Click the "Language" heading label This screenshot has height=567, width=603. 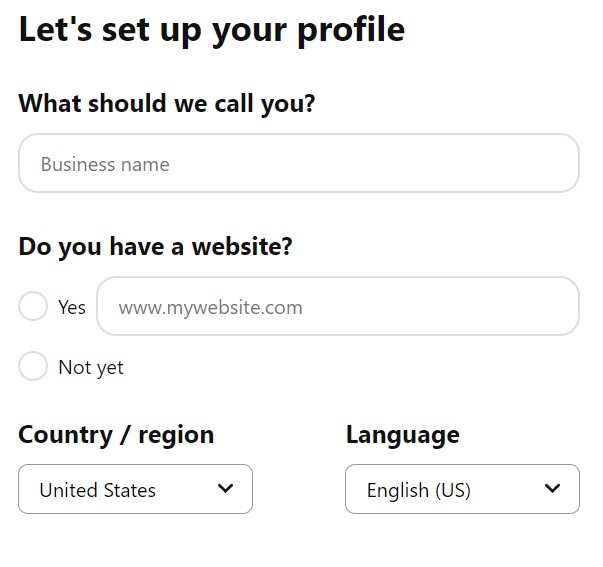pyautogui.click(x=403, y=436)
